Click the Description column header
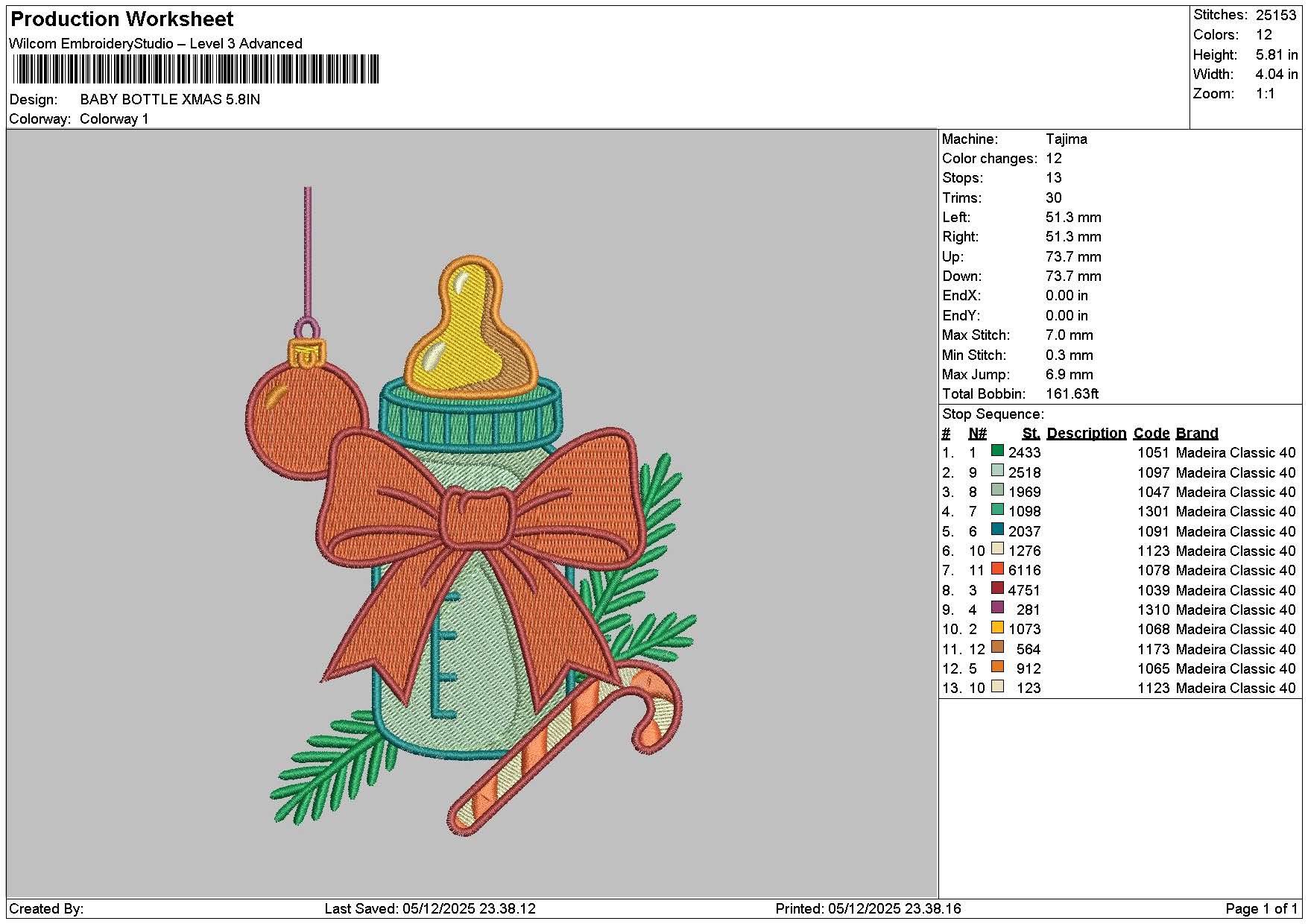Image resolution: width=1308 pixels, height=924 pixels. point(1086,433)
